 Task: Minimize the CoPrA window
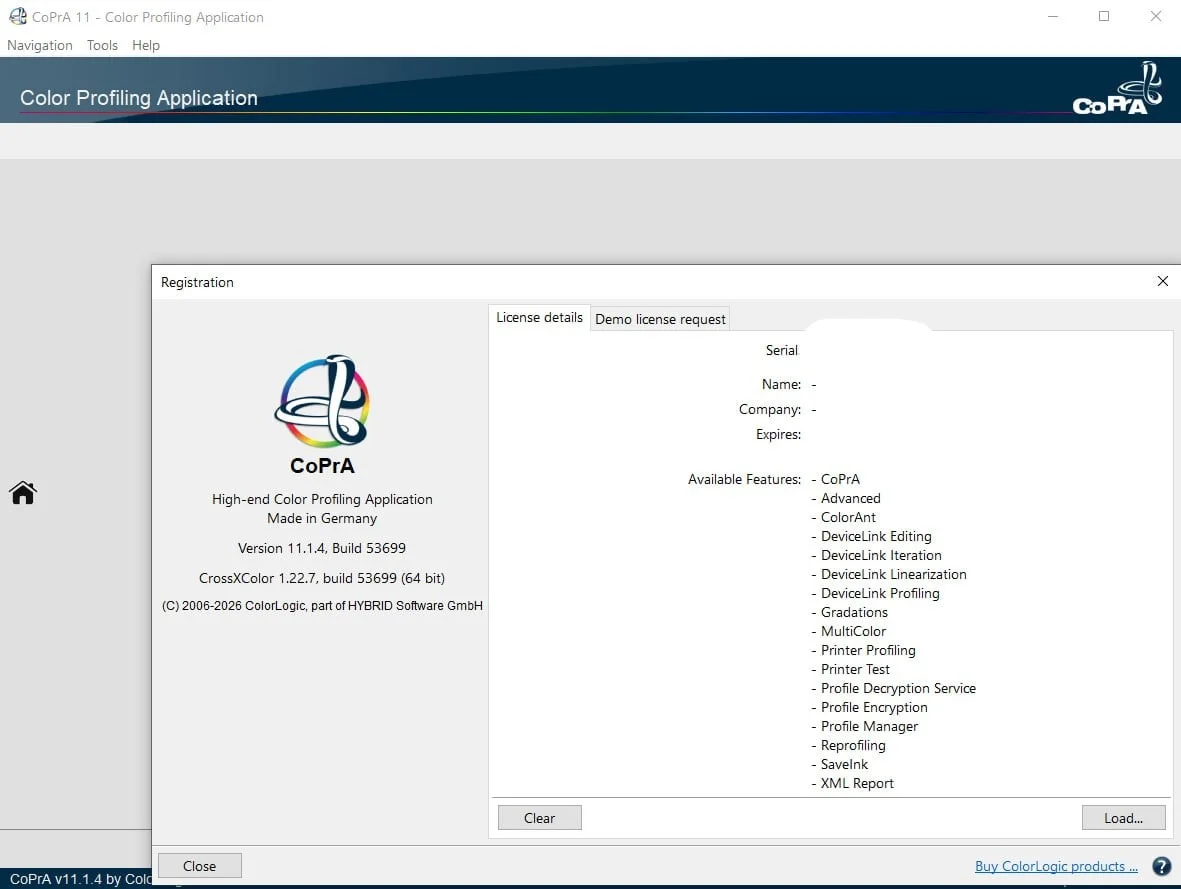1053,16
